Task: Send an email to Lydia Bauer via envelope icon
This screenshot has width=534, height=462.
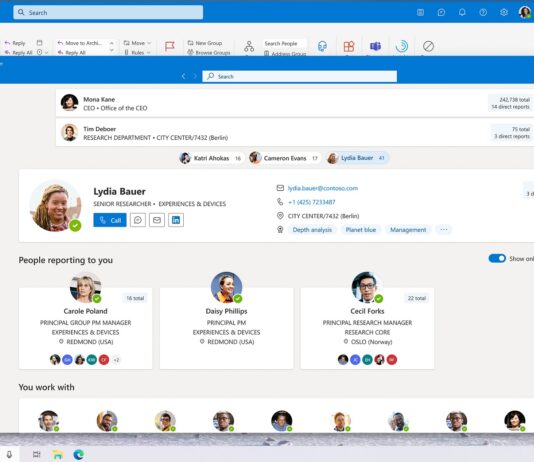Action: pos(157,220)
